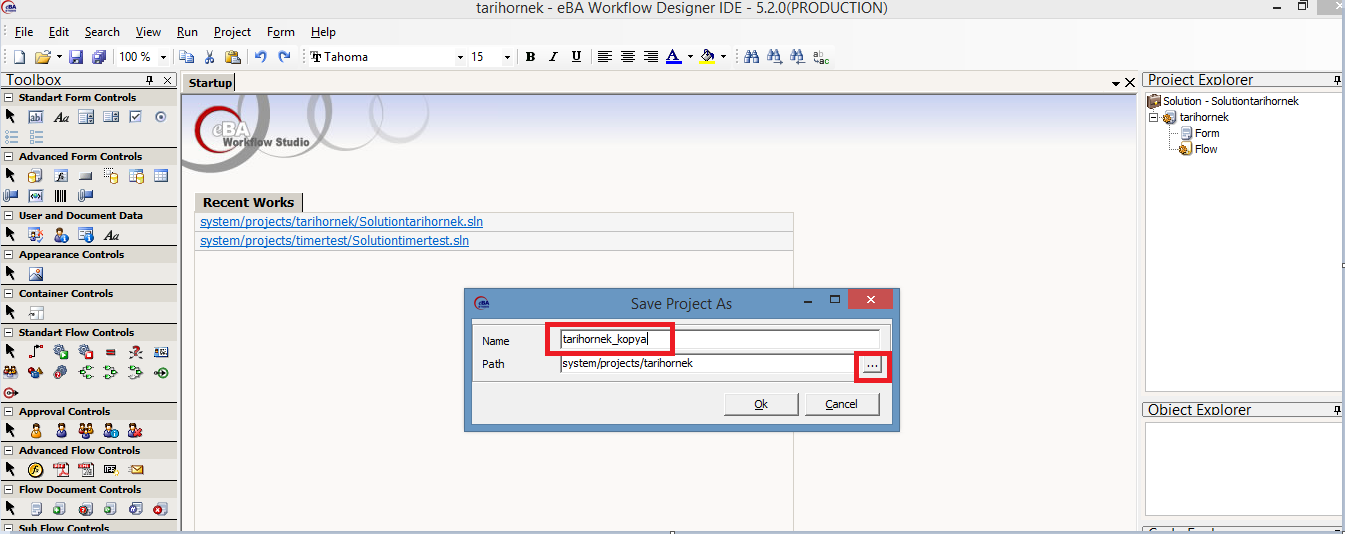Create a new file from toolbar
The image size is (1345, 534).
[x=19, y=57]
